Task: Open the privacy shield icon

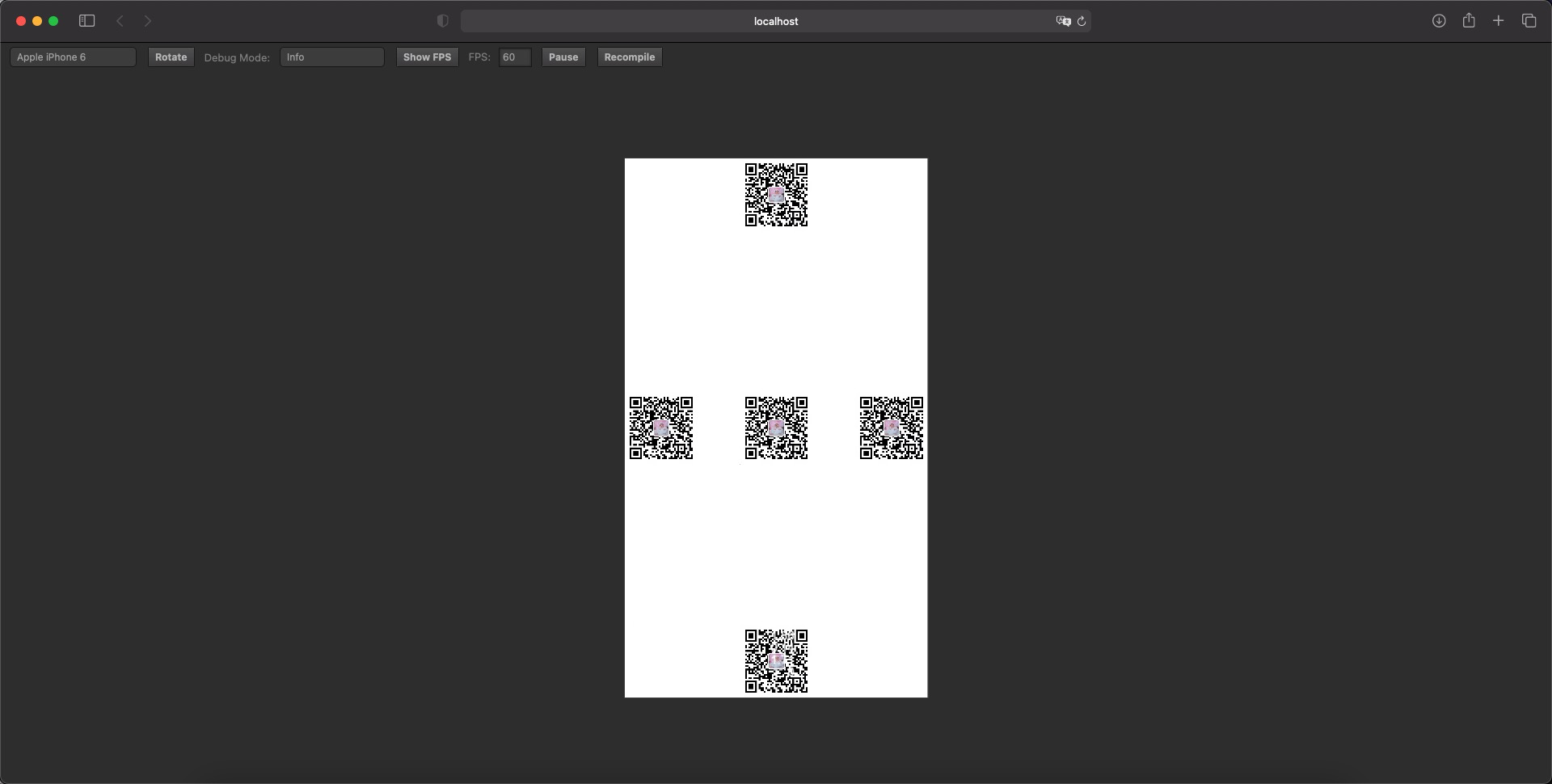Action: click(x=442, y=21)
